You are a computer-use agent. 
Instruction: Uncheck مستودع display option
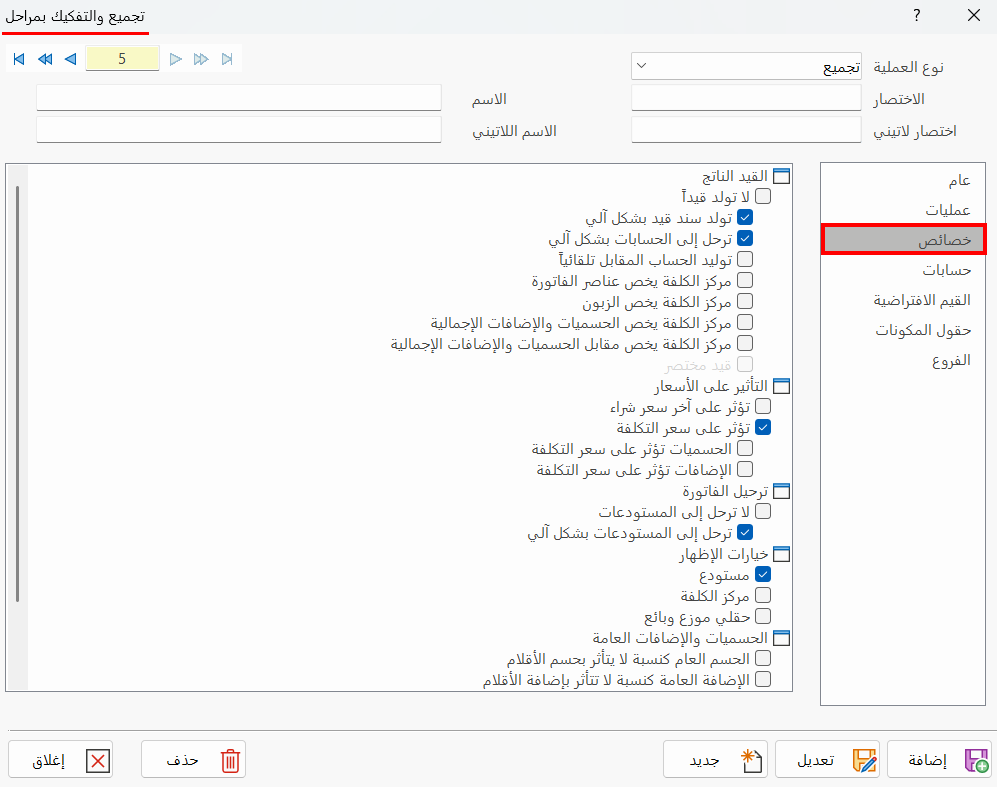tap(763, 574)
